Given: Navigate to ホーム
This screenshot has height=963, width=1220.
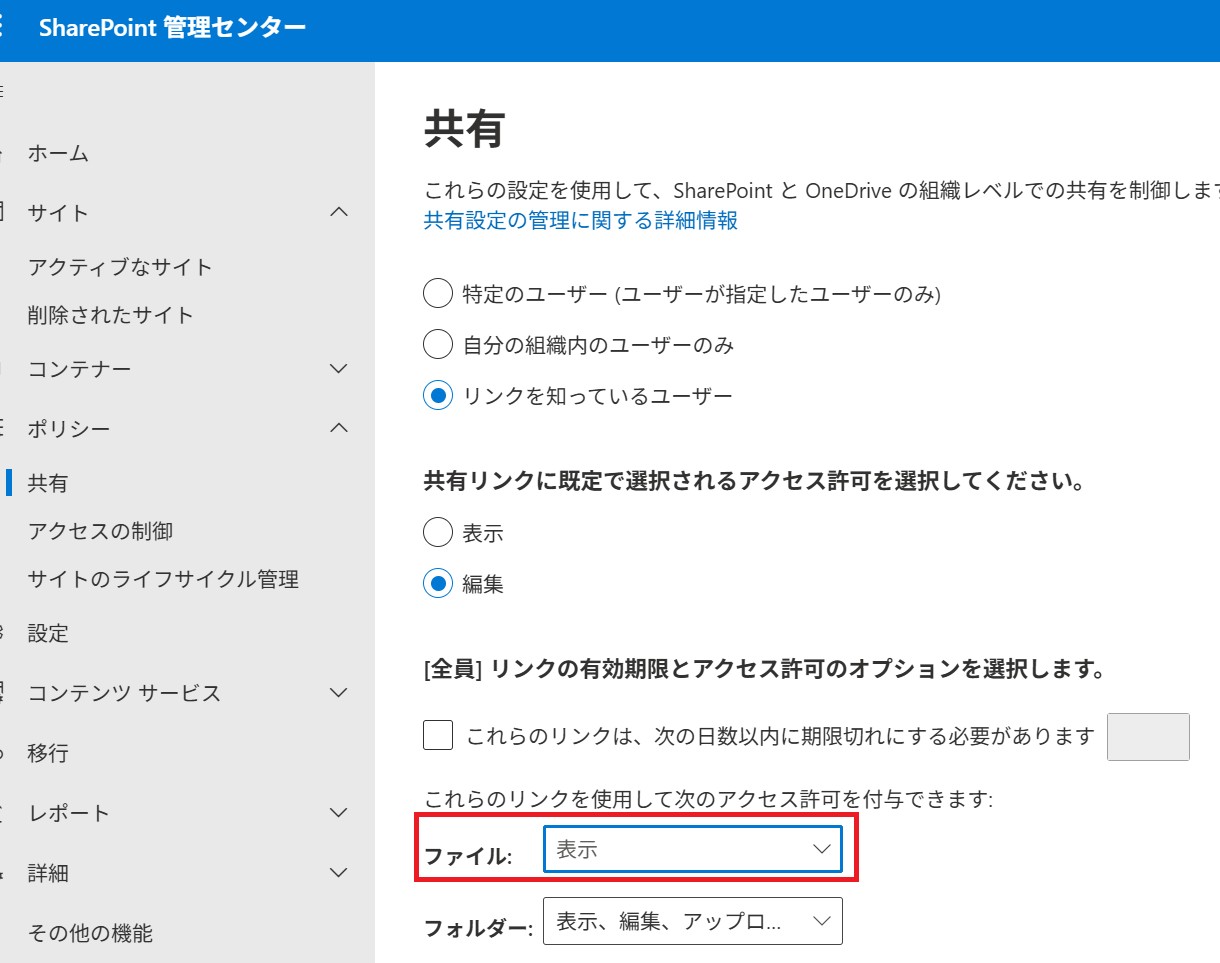Looking at the screenshot, I should pyautogui.click(x=59, y=154).
